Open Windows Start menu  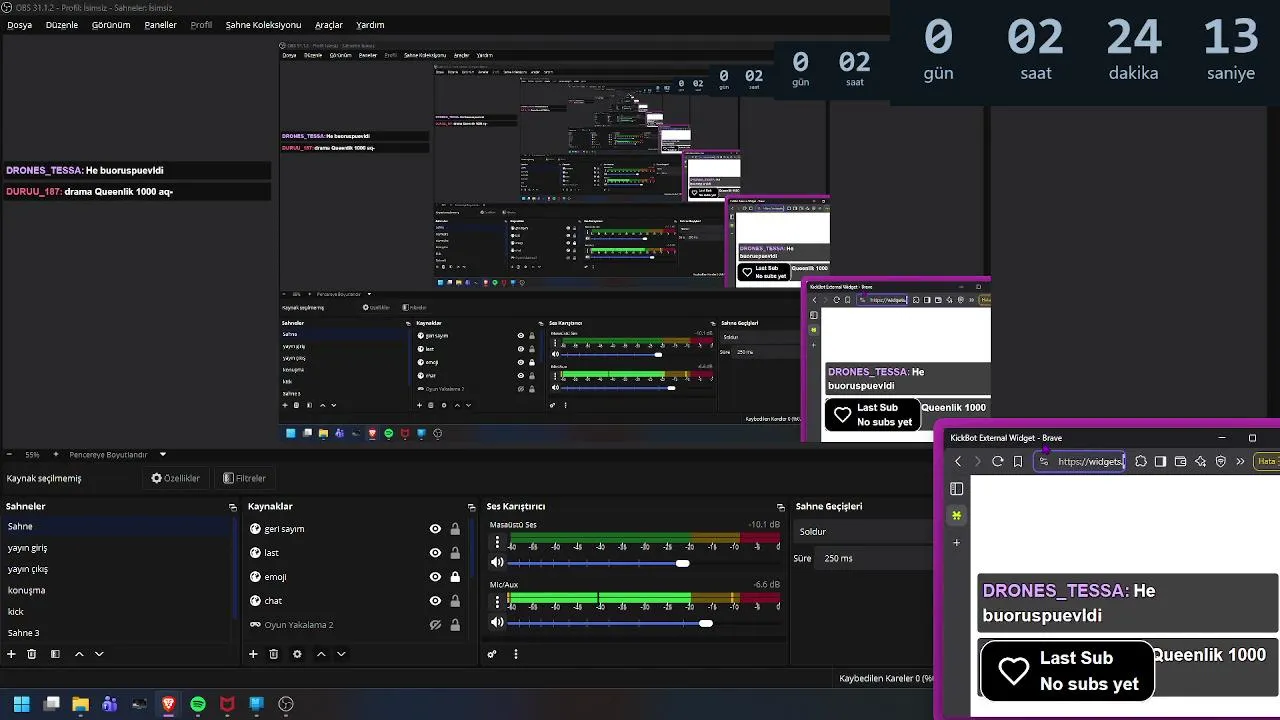point(21,704)
